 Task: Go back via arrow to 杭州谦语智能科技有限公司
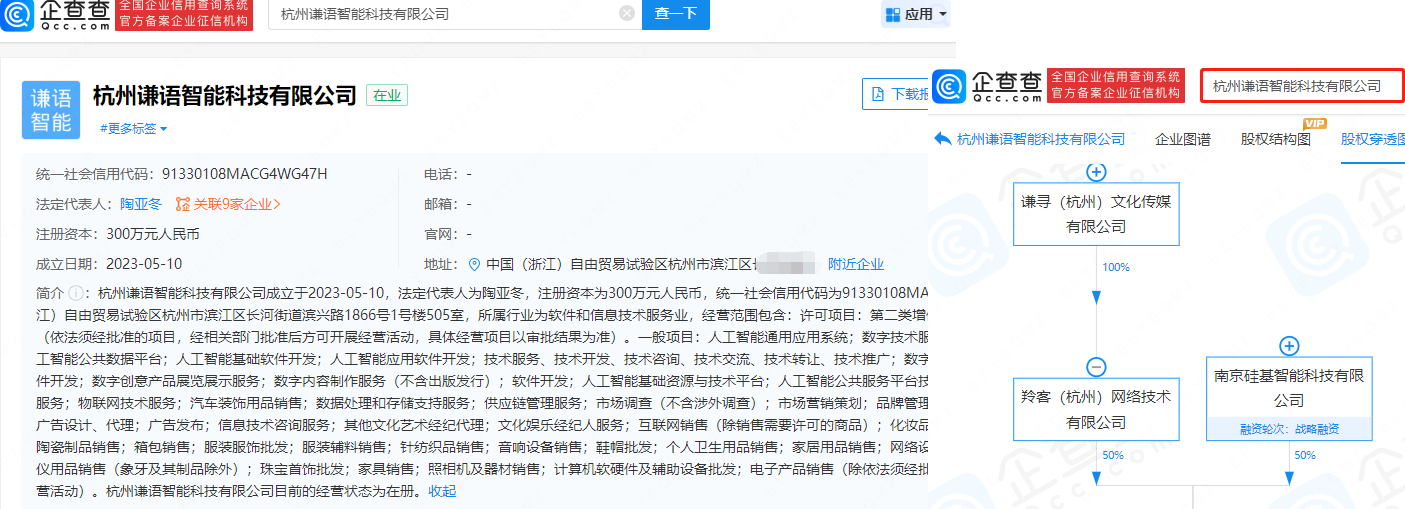coord(942,139)
